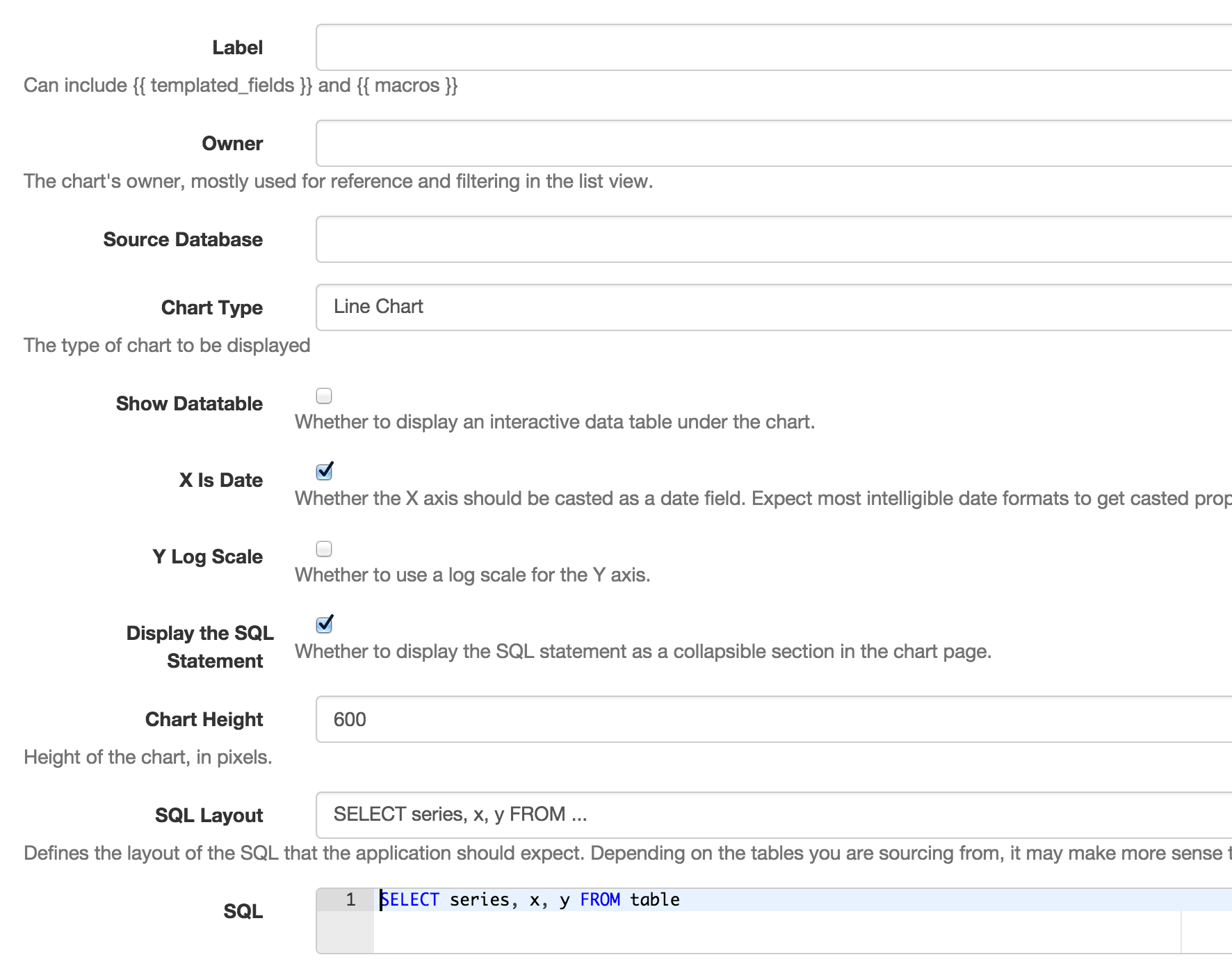Screen dimensions: 1232x971
Task: Open the Source Database dropdown
Action: point(772,239)
